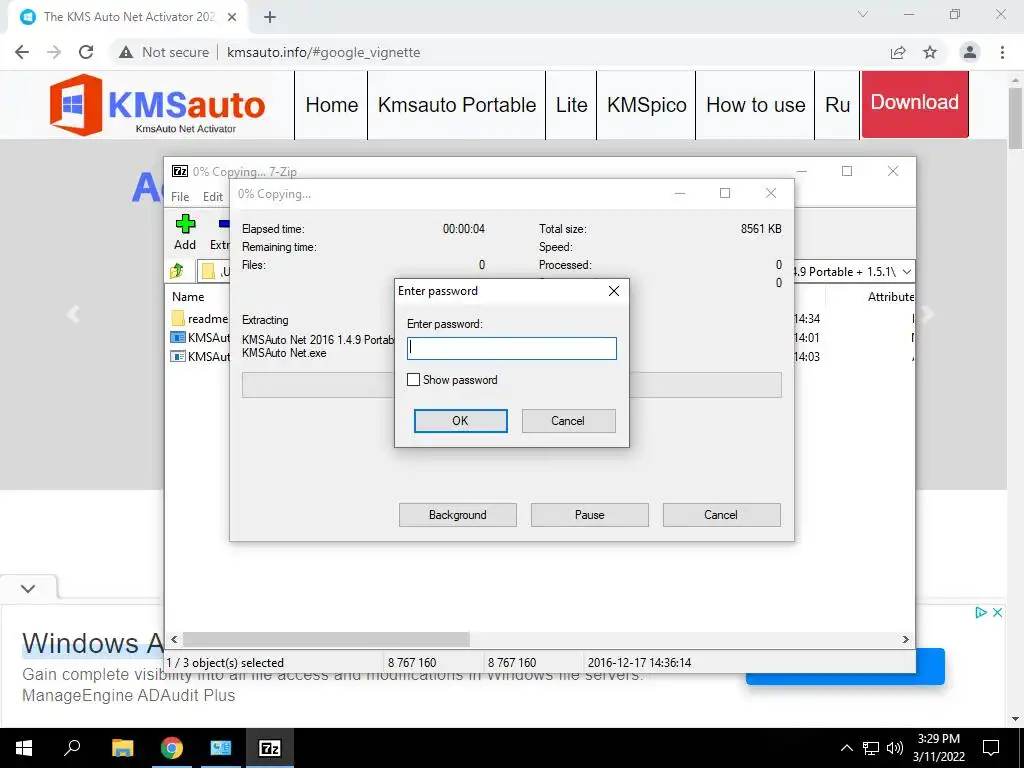Open the Lite nav link

click(571, 105)
